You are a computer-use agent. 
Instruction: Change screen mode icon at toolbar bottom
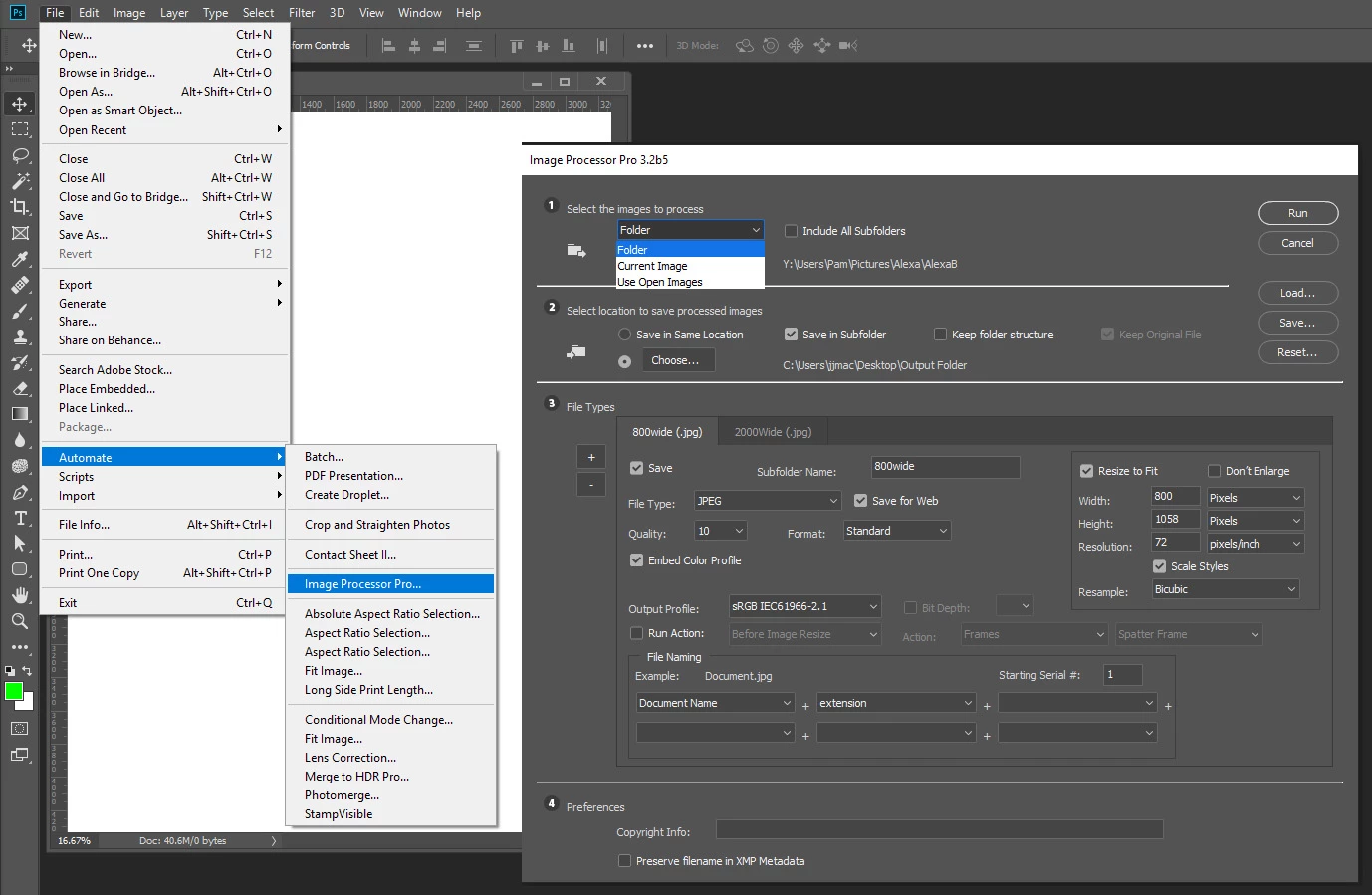[20, 755]
